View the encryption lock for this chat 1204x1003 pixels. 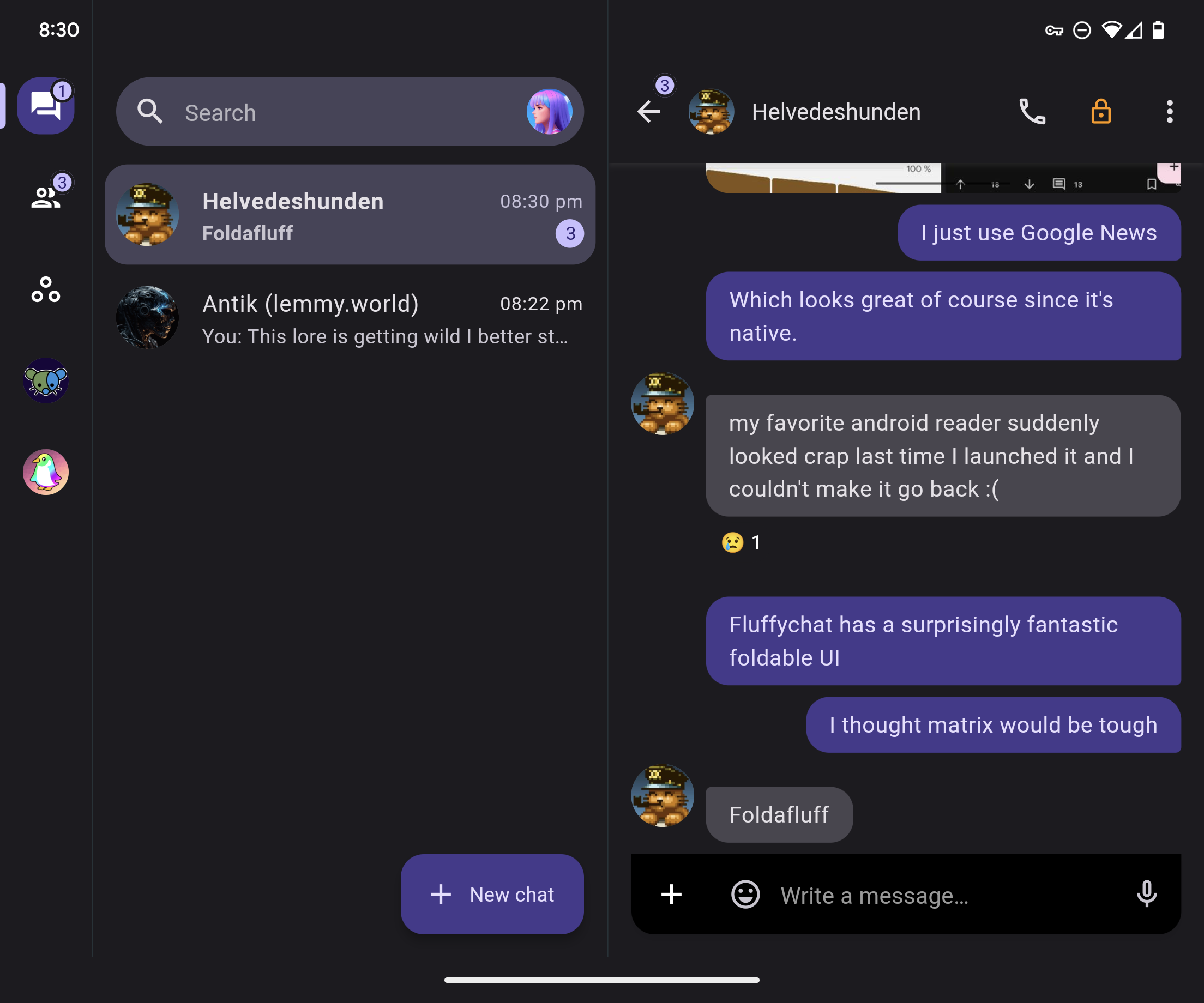point(1101,112)
